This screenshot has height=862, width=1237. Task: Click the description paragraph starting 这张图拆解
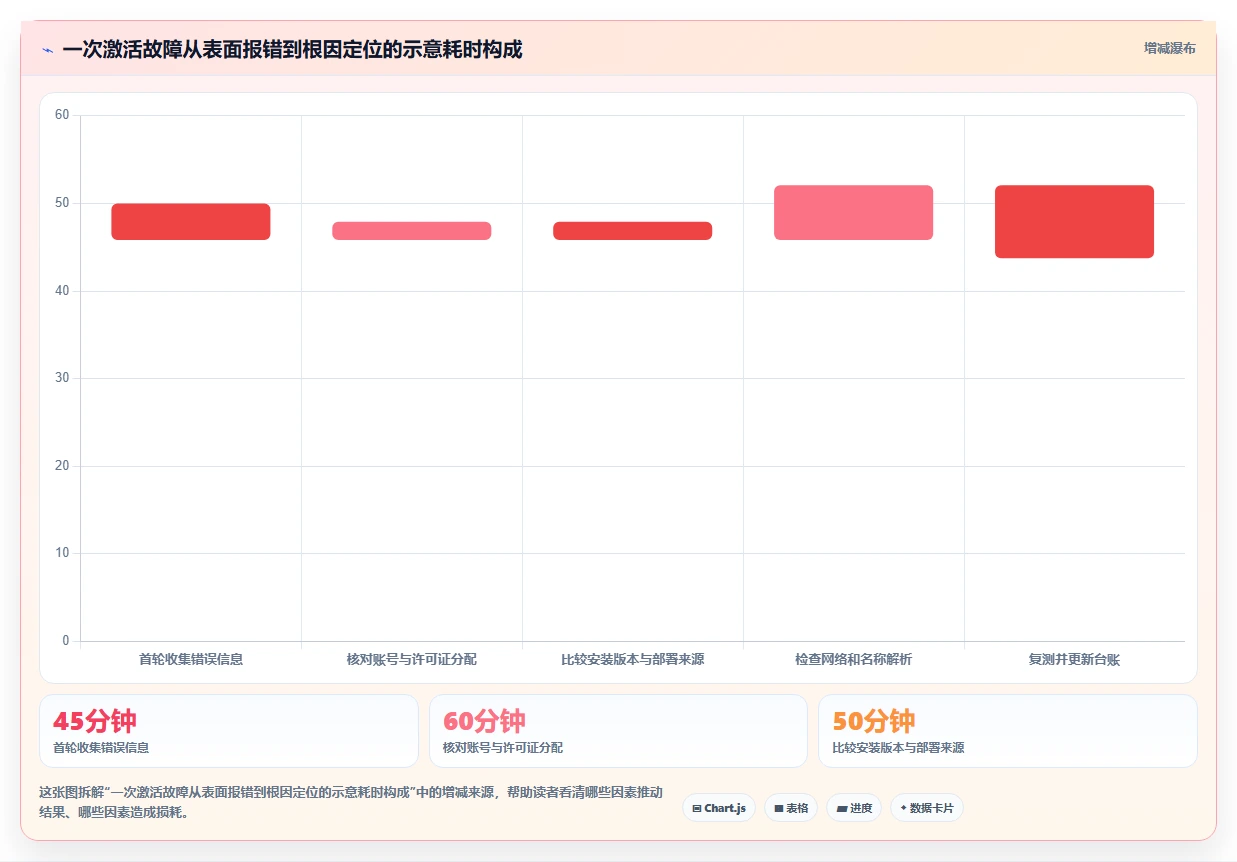(x=351, y=803)
